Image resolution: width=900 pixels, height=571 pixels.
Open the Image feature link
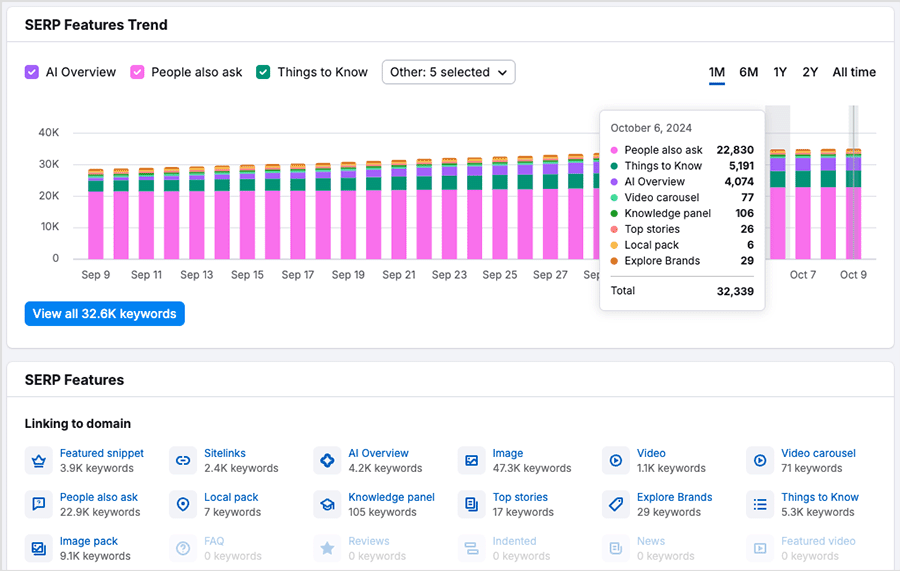[508, 453]
